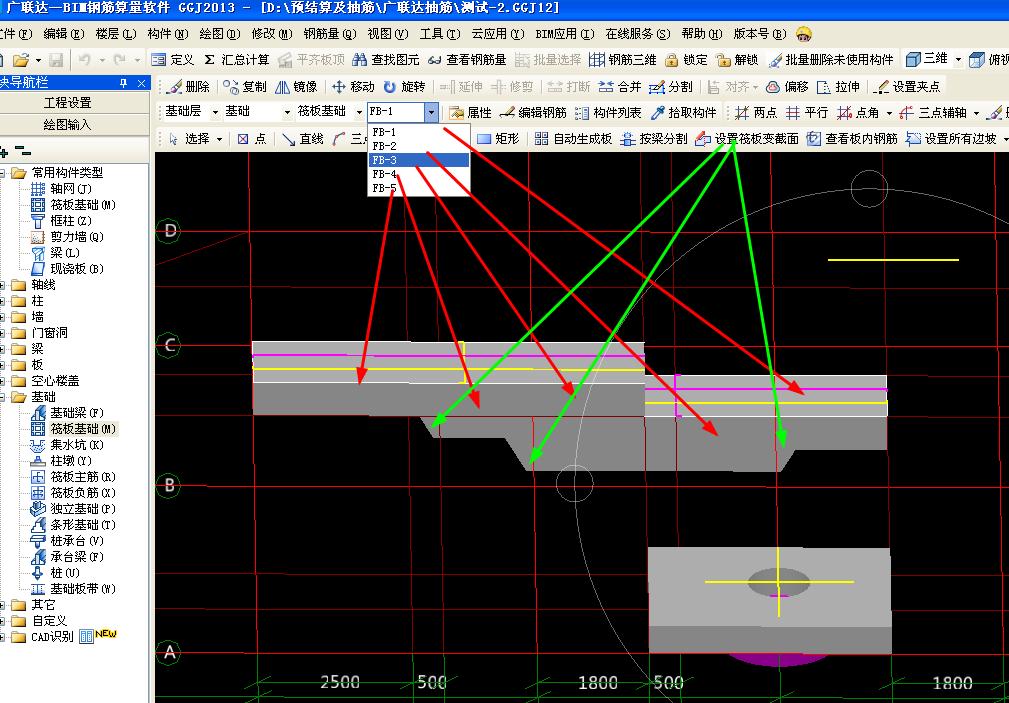
Task: Choose FB-2 in the dropdown list
Action: tap(419, 146)
